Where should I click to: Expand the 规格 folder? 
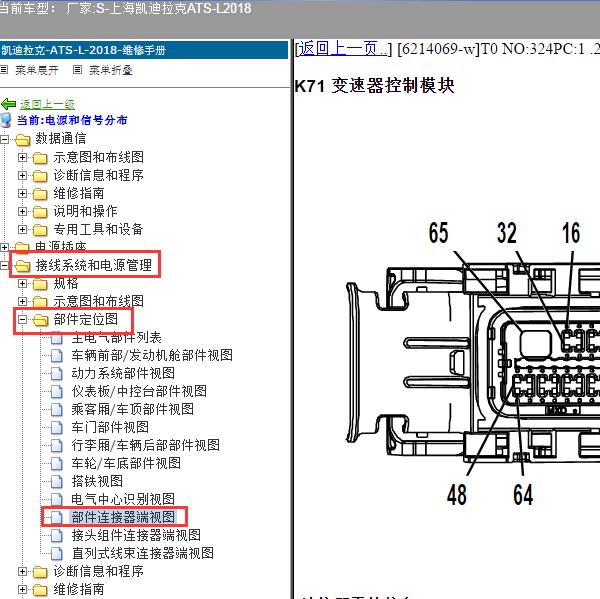22,284
